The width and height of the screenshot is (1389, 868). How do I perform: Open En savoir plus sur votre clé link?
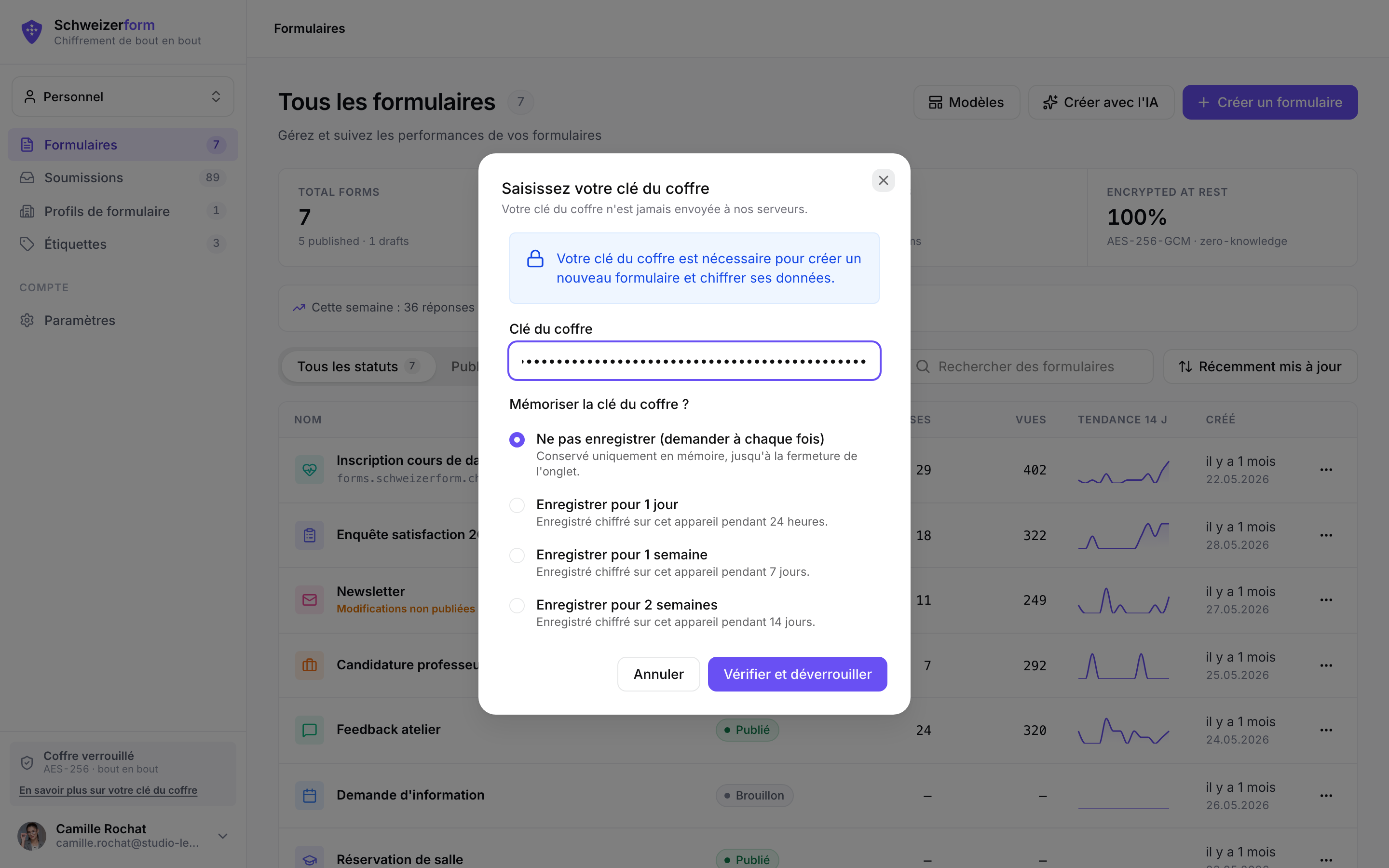click(108, 790)
